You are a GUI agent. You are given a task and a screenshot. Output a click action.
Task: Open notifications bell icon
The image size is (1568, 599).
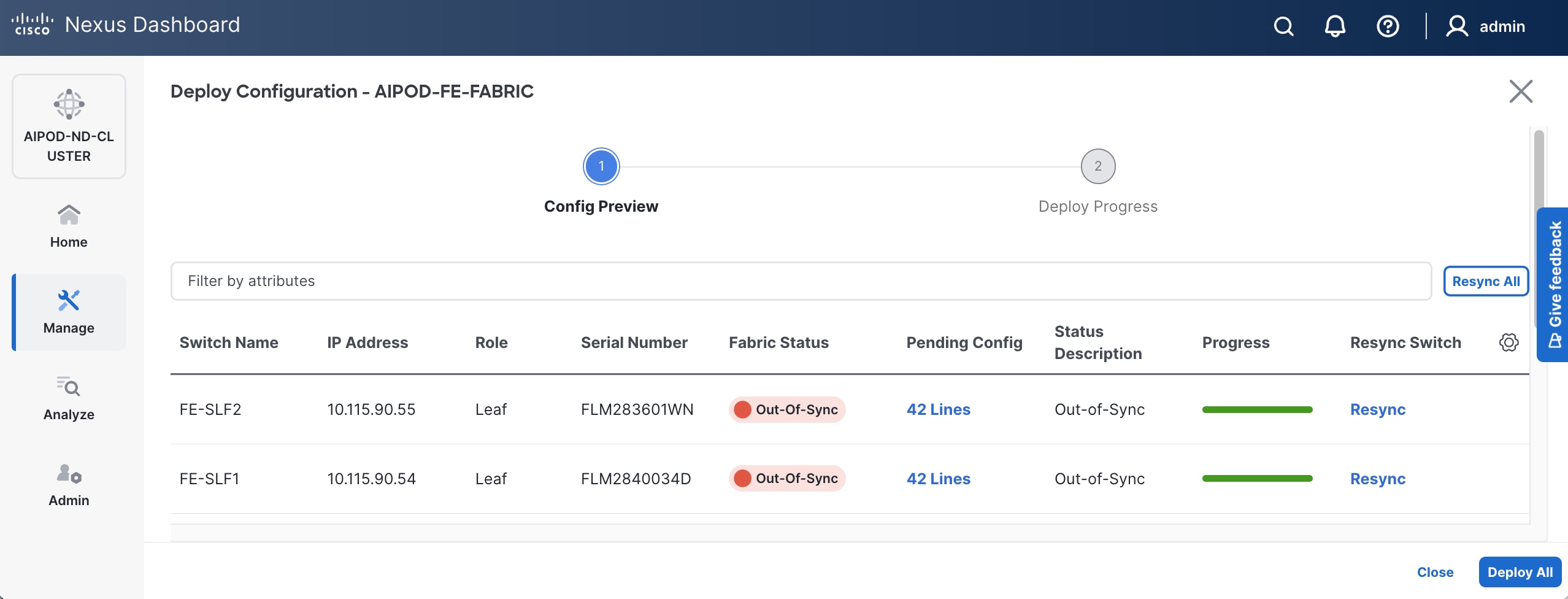(x=1335, y=26)
